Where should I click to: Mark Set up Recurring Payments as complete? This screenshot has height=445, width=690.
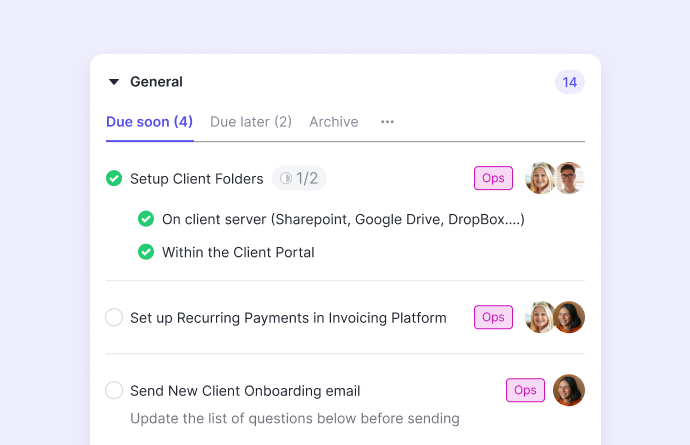click(114, 318)
